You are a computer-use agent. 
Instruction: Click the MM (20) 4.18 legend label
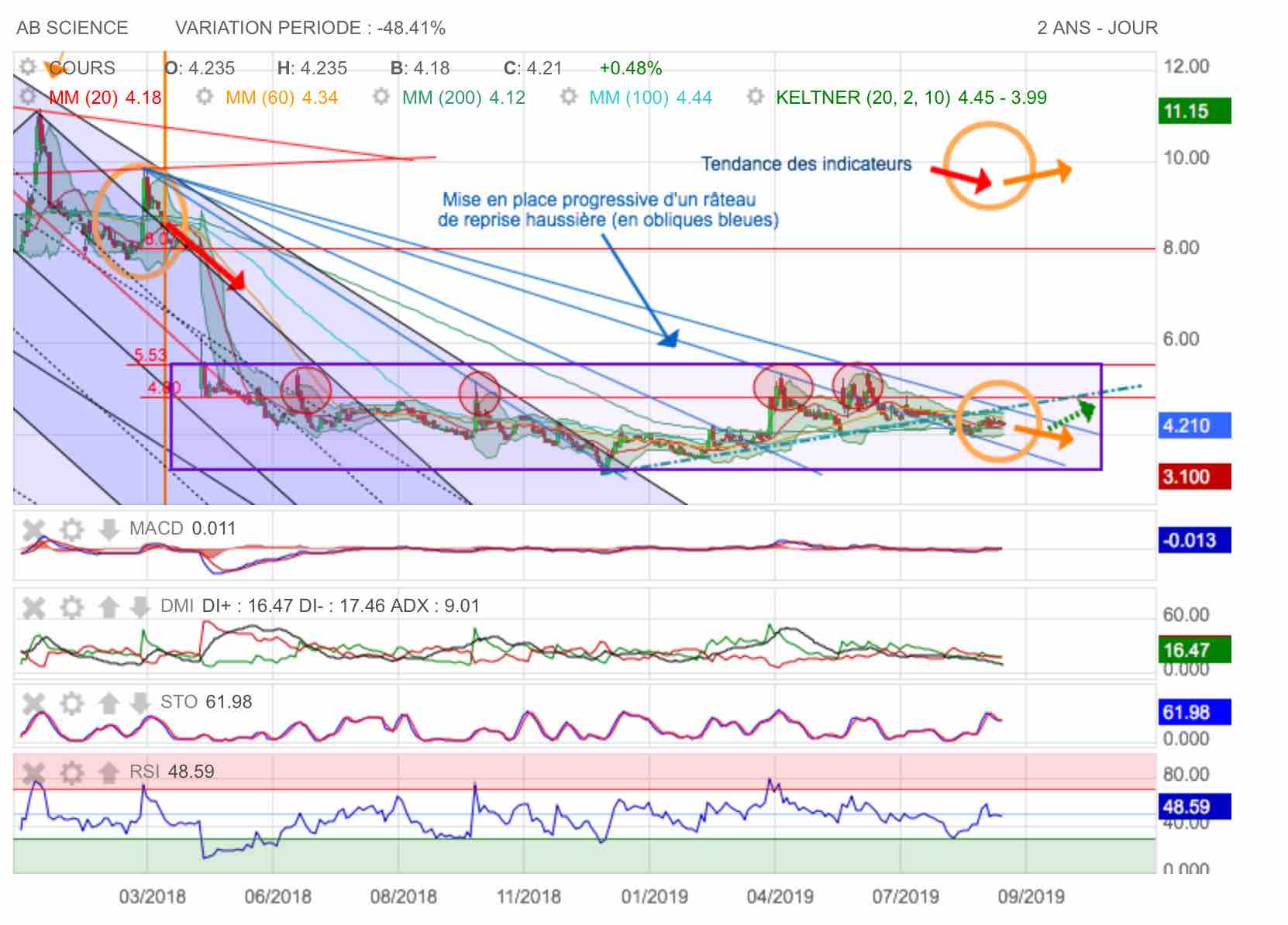point(105,98)
